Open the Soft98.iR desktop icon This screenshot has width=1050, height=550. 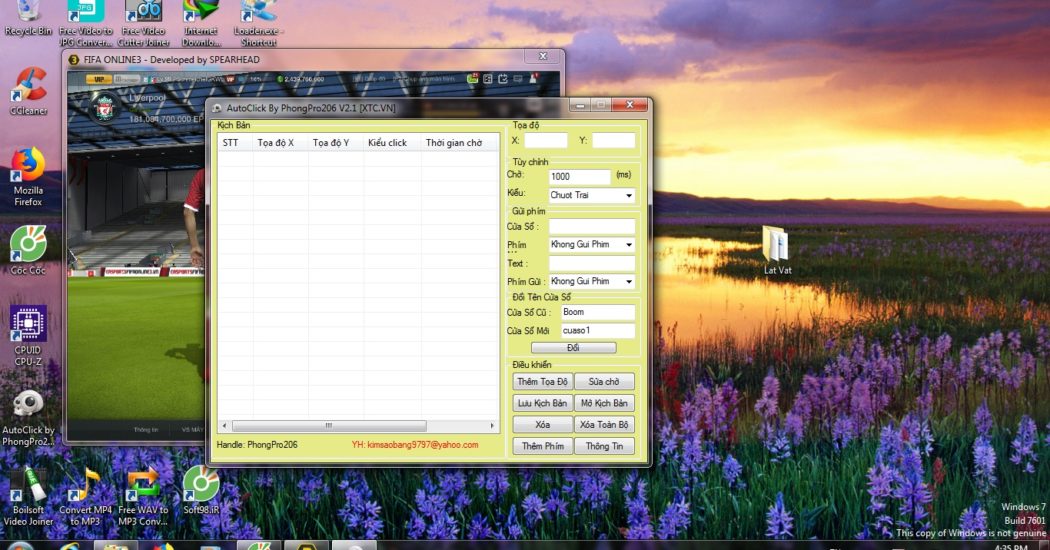click(x=201, y=490)
